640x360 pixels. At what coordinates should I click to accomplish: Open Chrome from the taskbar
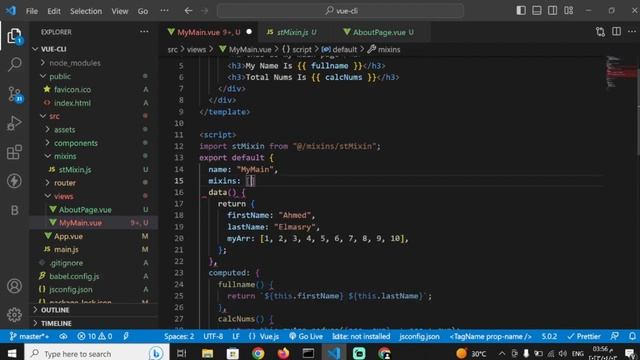coord(258,353)
